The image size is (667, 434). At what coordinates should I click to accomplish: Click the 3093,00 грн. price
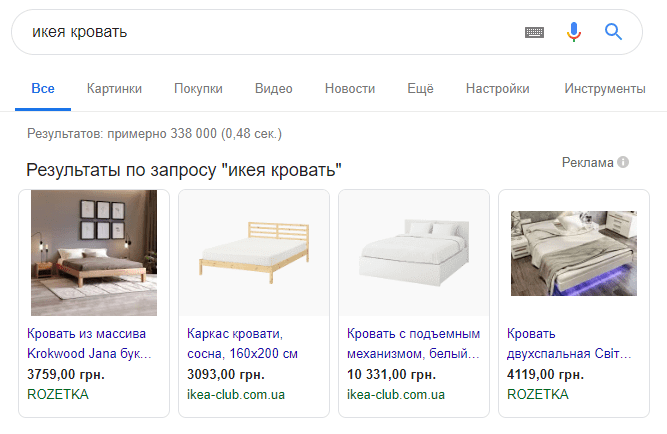coord(226,374)
